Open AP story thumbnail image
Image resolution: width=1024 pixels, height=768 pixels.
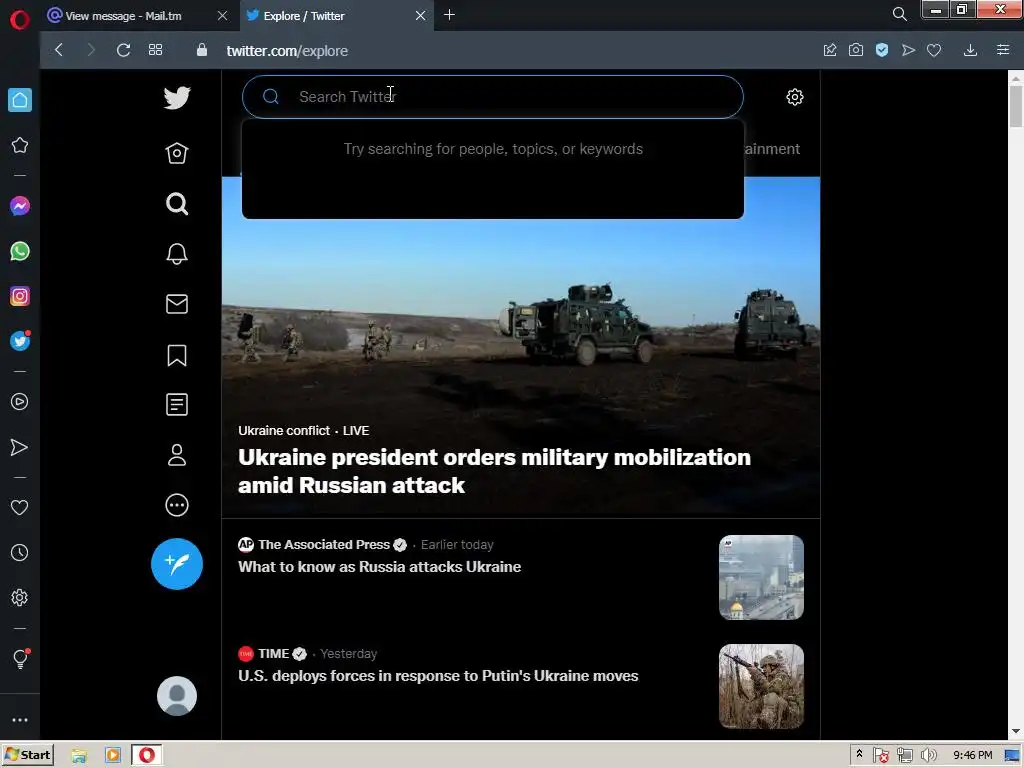[761, 577]
